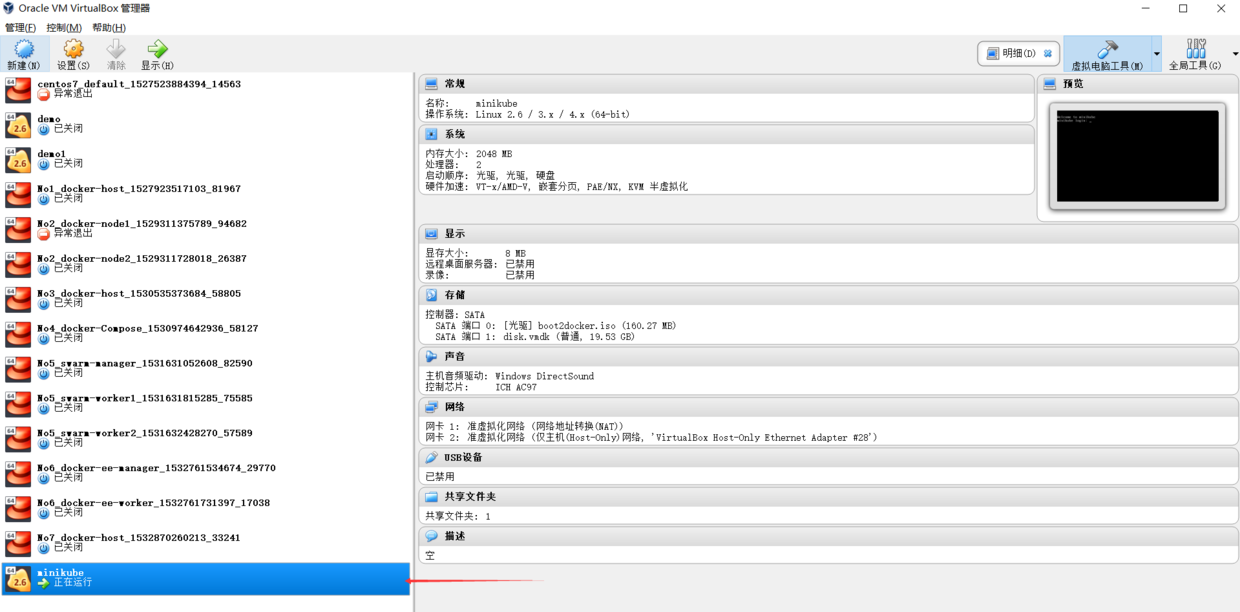Image resolution: width=1240 pixels, height=612 pixels.
Task: Select VM No2_docker-node1_1529311375789_94682
Action: (x=207, y=229)
